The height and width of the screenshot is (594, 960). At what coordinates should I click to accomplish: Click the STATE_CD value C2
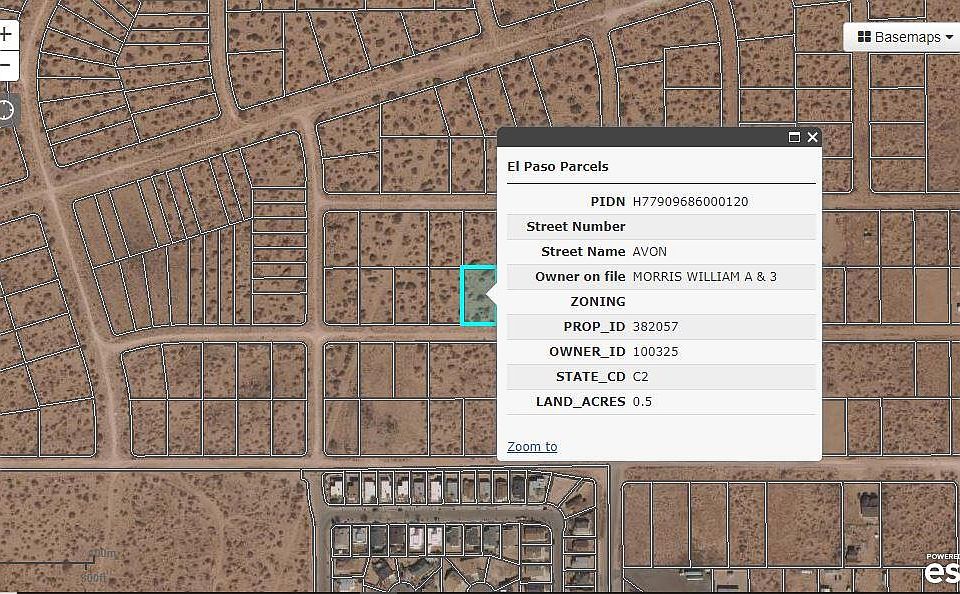pos(640,377)
